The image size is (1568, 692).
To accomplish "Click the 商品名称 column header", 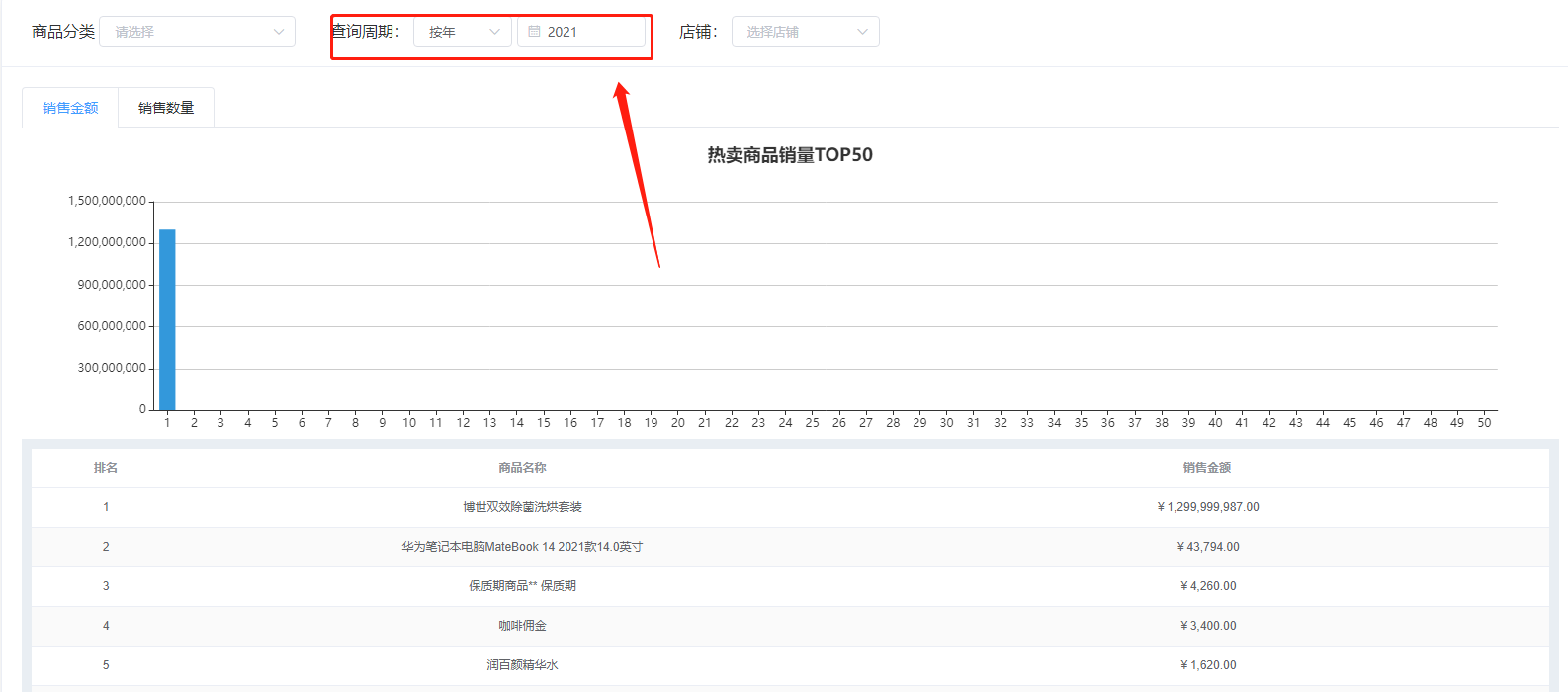I will tap(522, 468).
